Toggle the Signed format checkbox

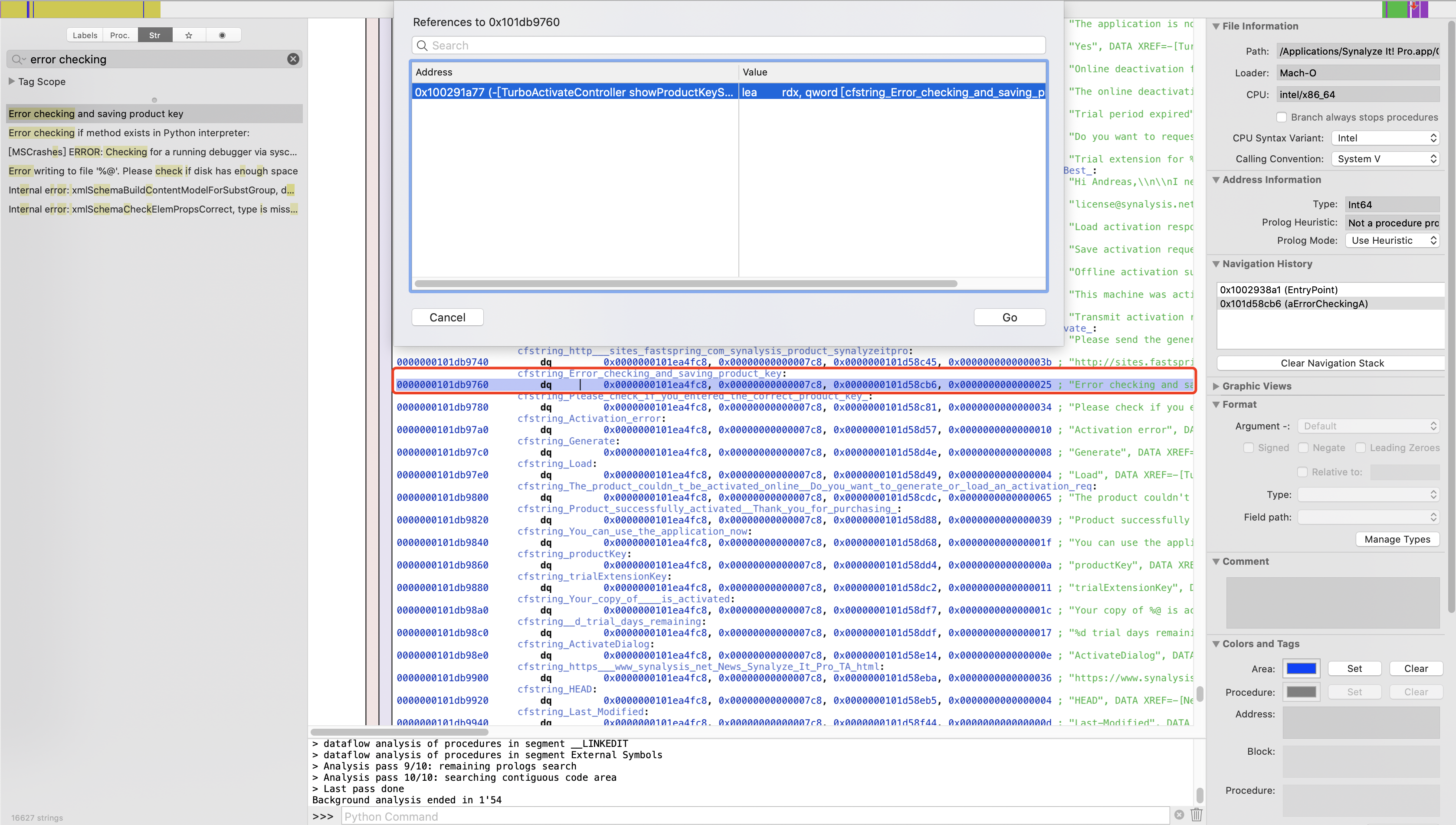(x=1249, y=448)
